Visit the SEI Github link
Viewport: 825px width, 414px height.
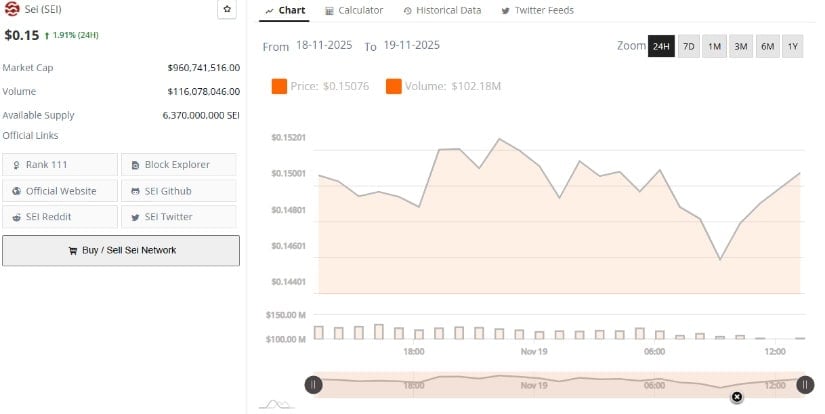tap(178, 191)
